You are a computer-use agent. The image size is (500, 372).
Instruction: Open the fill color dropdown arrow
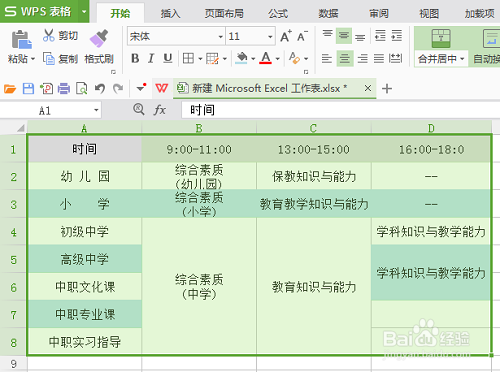click(253, 59)
